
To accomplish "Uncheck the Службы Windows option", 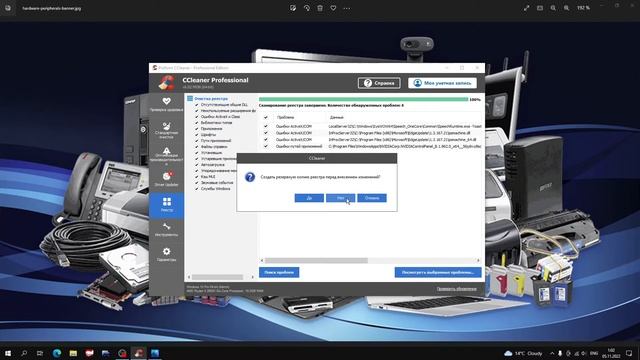I will (x=197, y=189).
